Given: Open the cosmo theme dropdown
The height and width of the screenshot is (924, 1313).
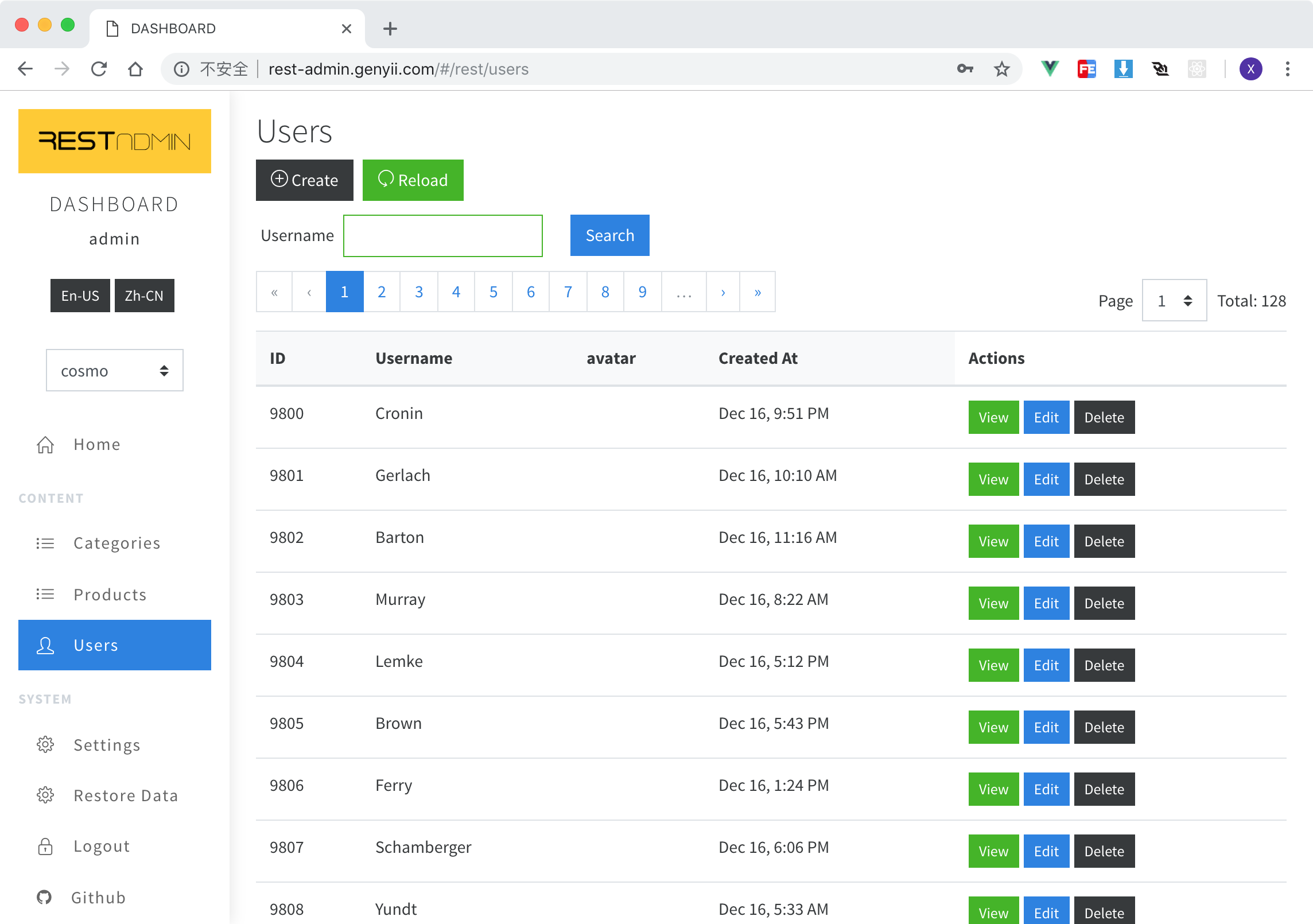Looking at the screenshot, I should [115, 371].
